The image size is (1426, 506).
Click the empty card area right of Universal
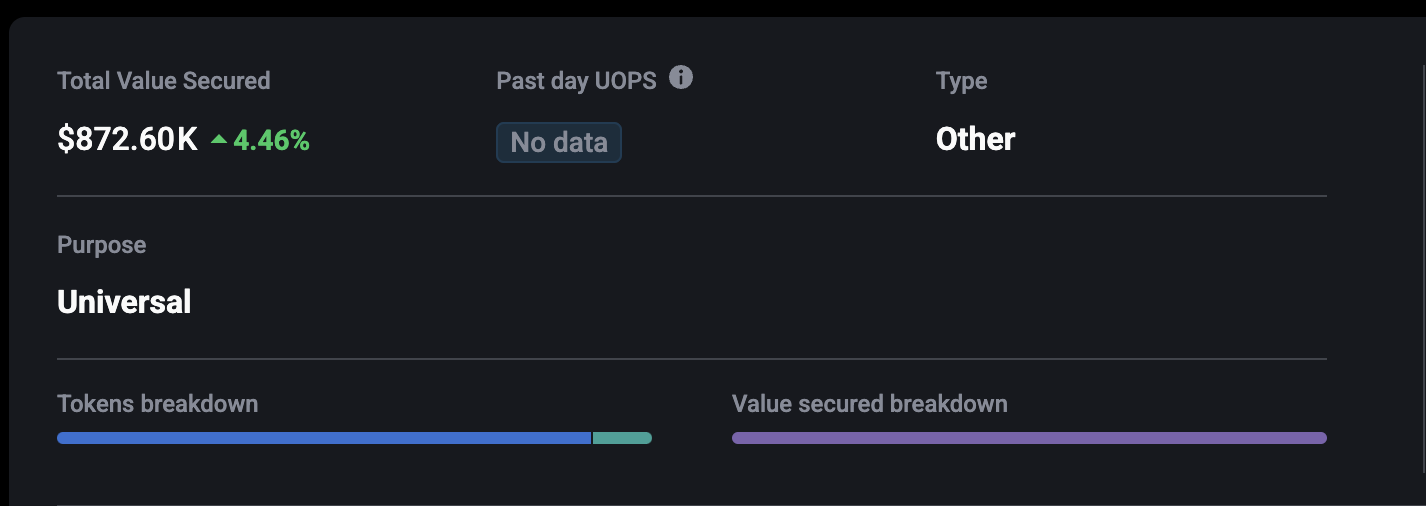[x=760, y=302]
